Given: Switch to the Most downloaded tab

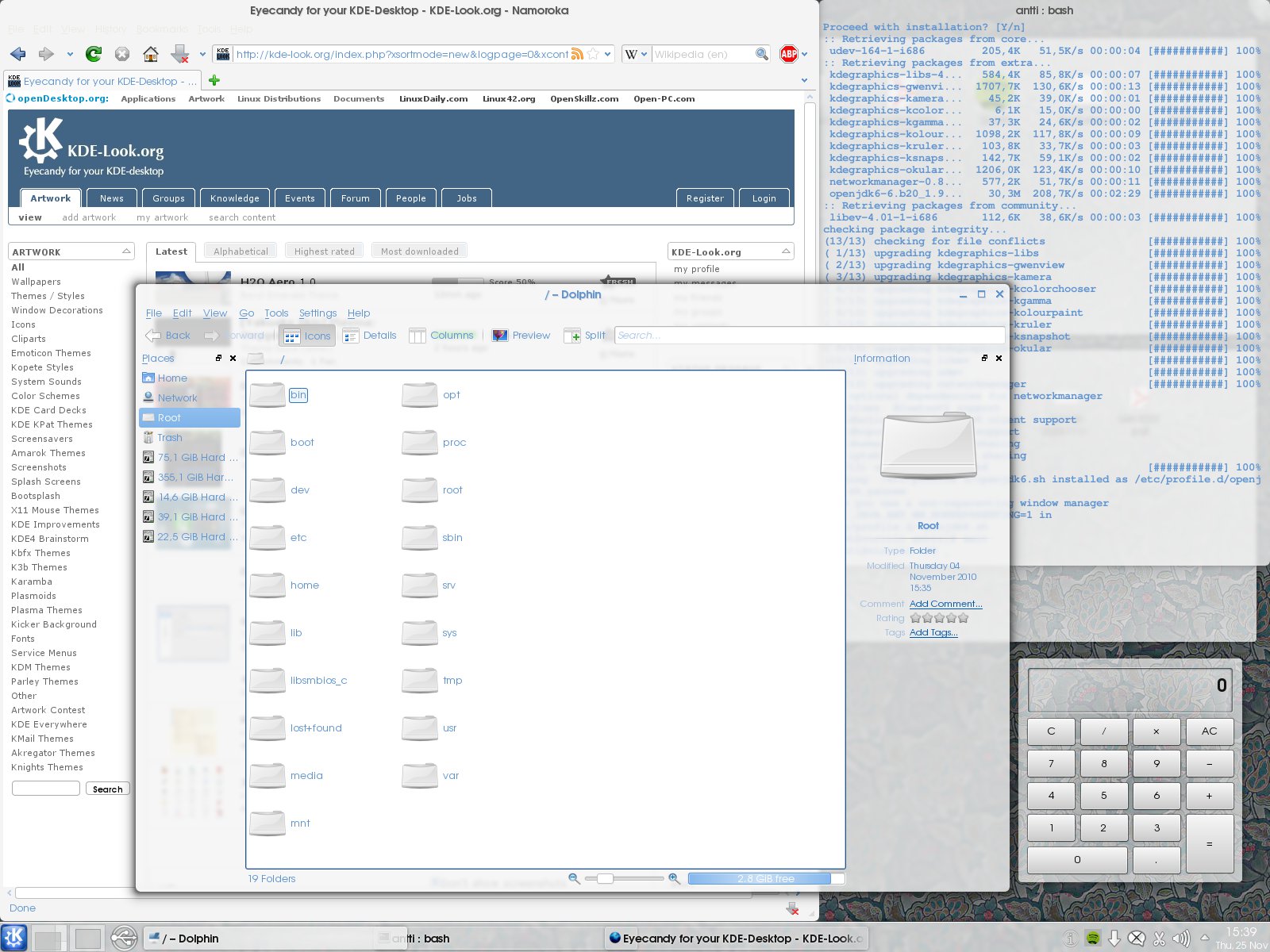Looking at the screenshot, I should click(x=419, y=251).
